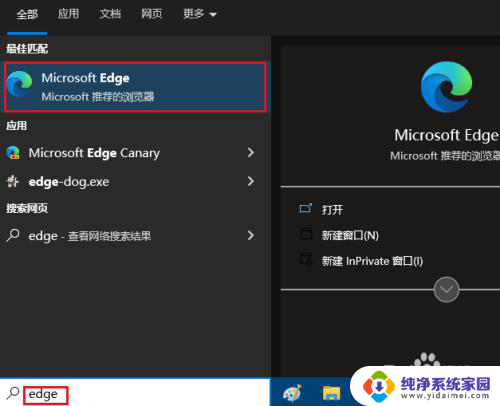Click the web search magnifier icon beside edge
The width and height of the screenshot is (500, 406).
coord(13,235)
